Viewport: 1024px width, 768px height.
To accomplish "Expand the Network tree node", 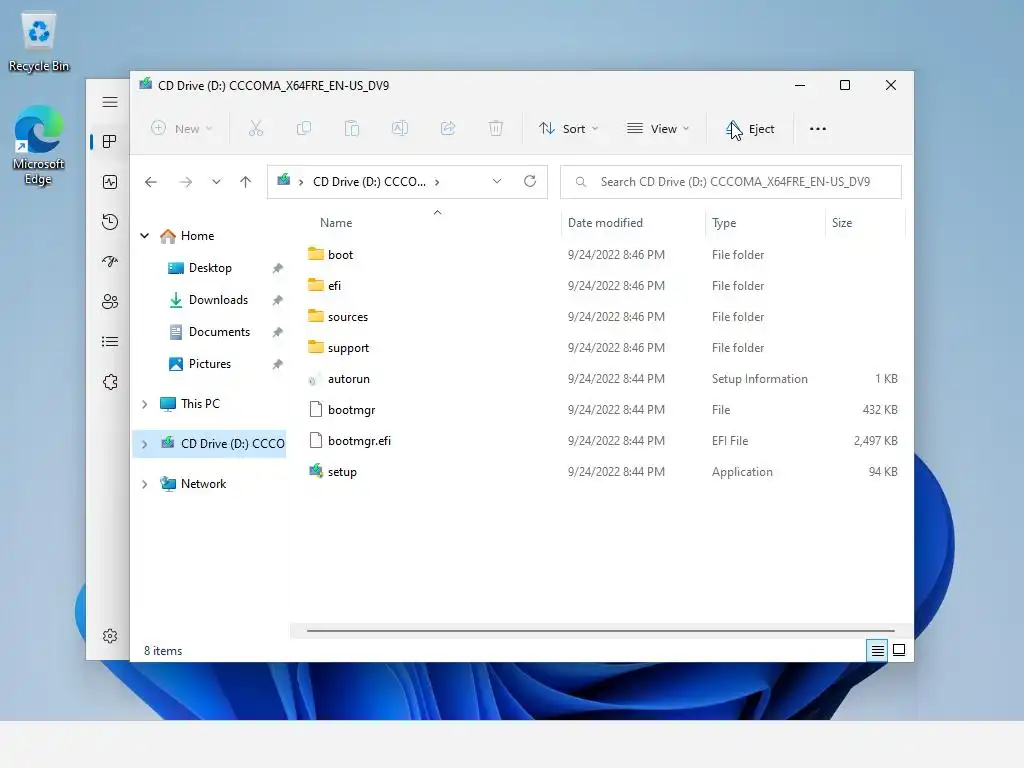I will [x=145, y=484].
